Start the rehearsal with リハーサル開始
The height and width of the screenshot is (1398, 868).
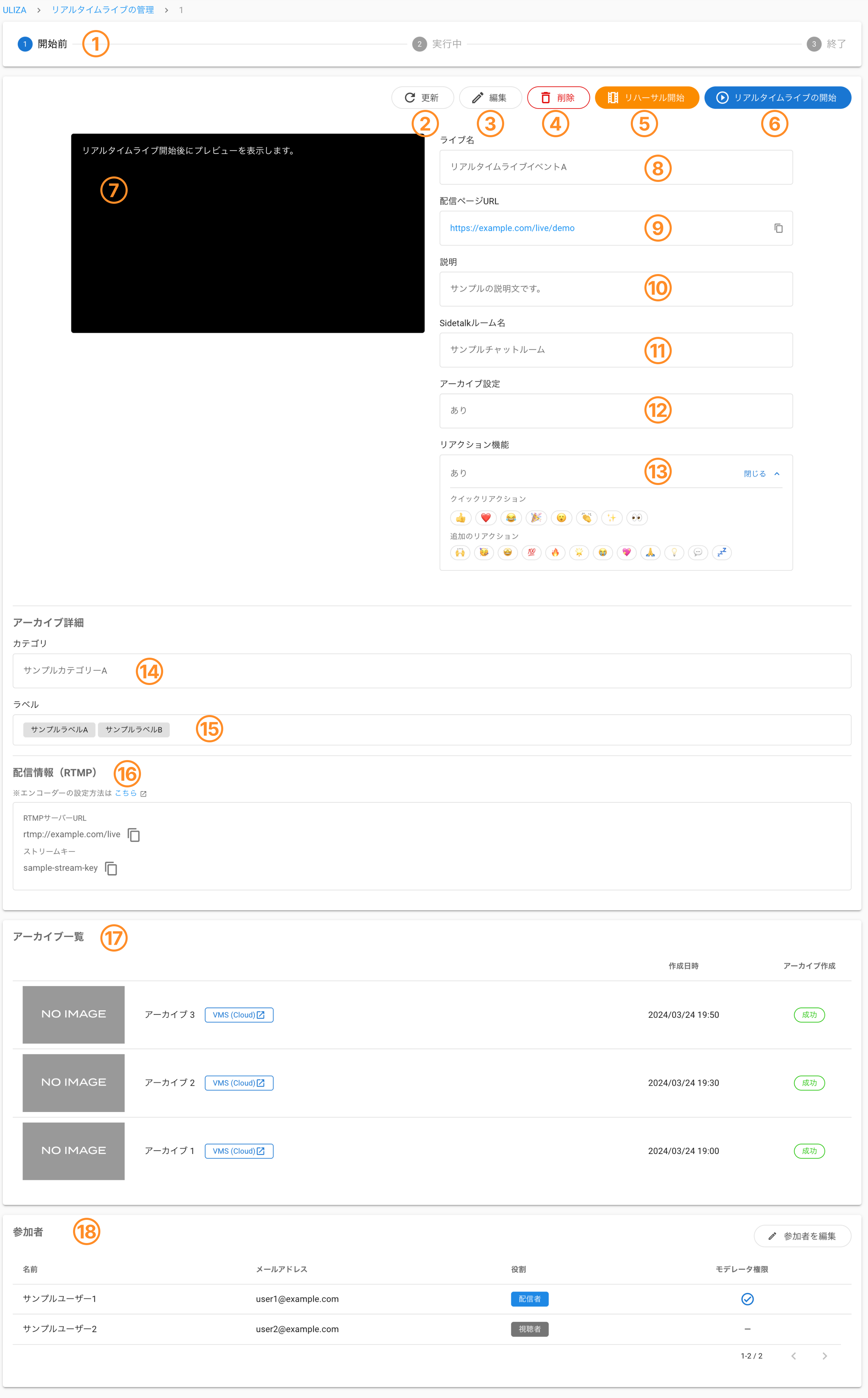(x=646, y=98)
